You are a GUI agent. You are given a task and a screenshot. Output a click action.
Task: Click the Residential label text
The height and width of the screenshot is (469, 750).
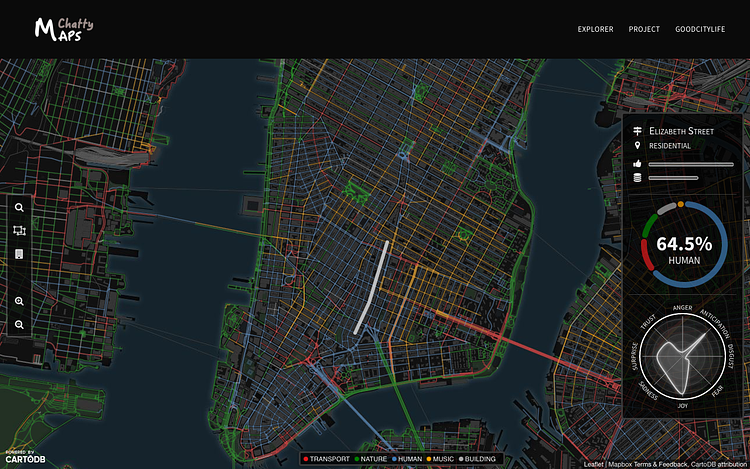point(670,146)
